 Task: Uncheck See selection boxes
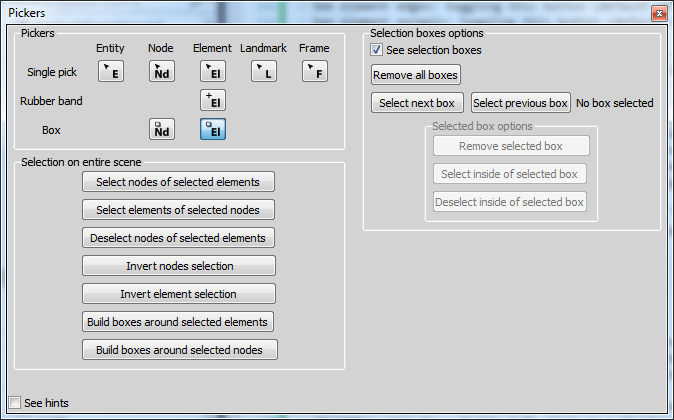[377, 50]
